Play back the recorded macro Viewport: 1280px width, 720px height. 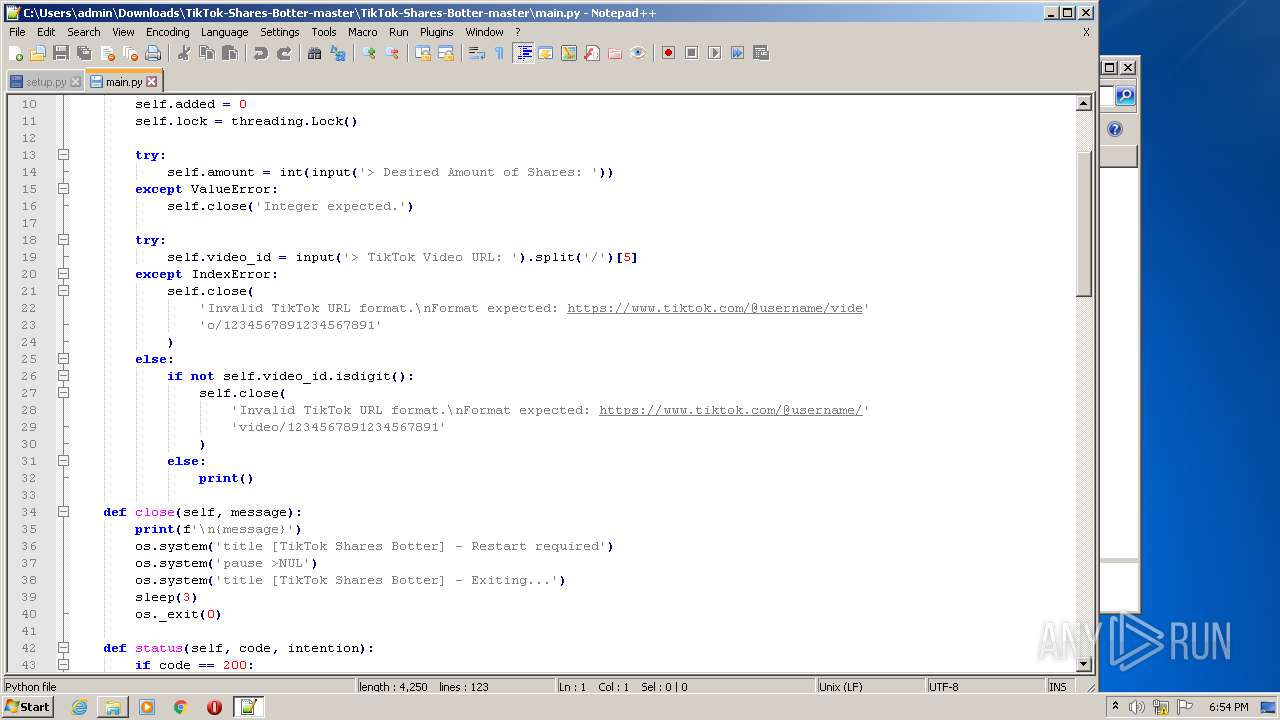[x=714, y=53]
